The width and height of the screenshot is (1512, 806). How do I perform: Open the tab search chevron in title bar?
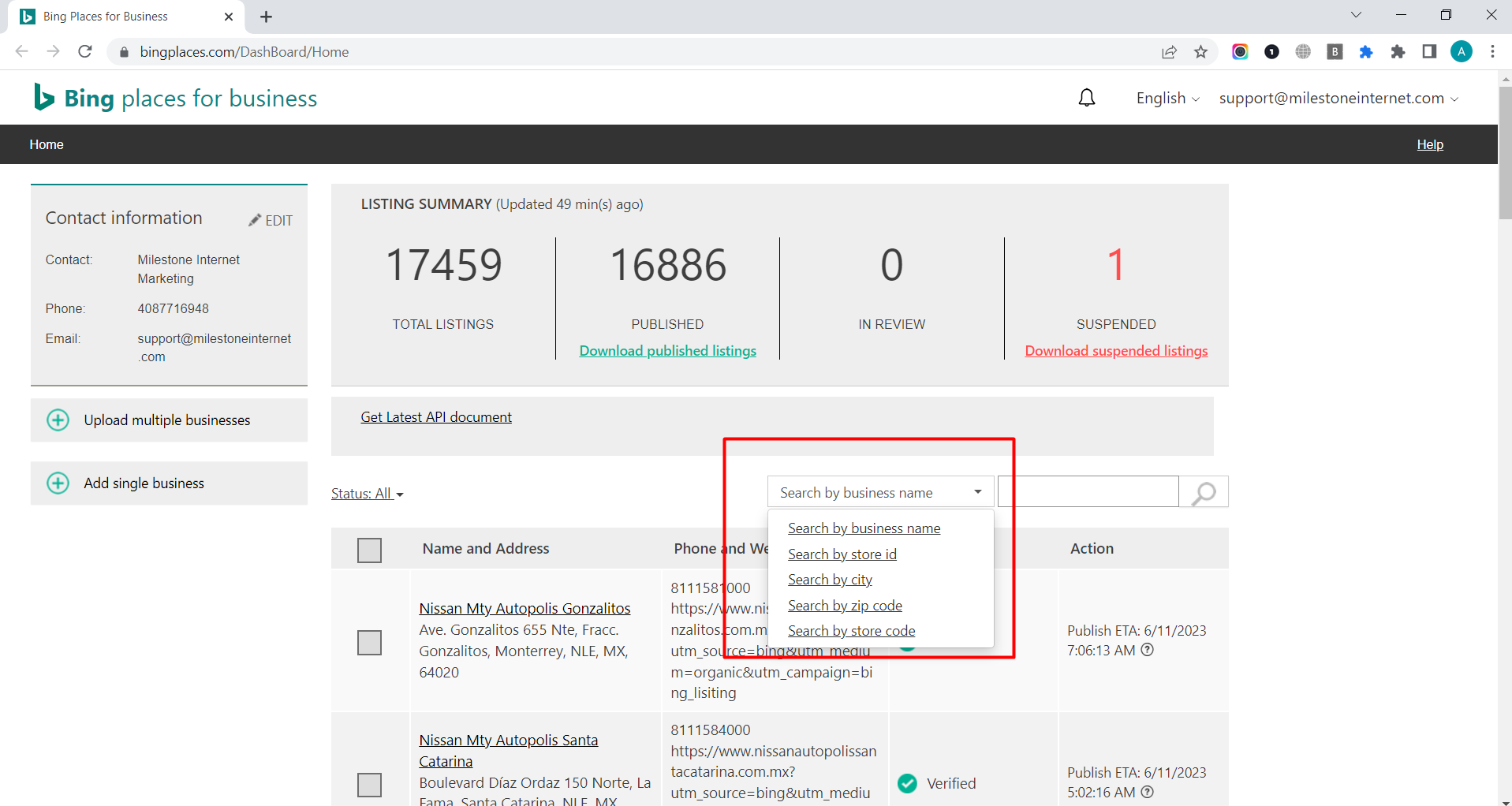tap(1356, 15)
